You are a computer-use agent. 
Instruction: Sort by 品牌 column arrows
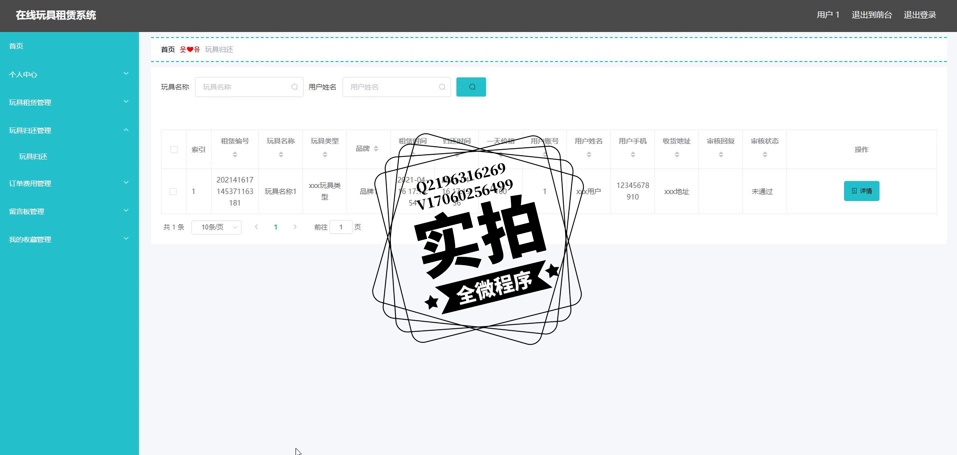point(376,149)
